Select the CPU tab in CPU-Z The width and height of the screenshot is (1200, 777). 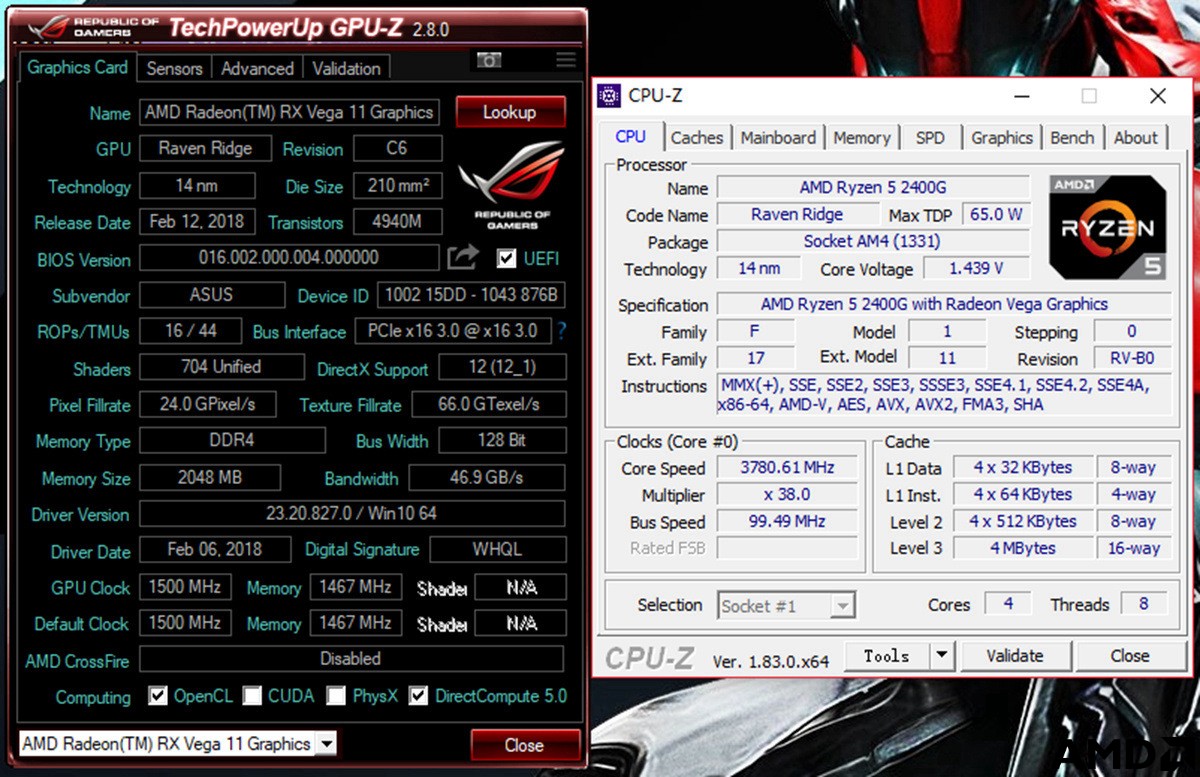631,137
